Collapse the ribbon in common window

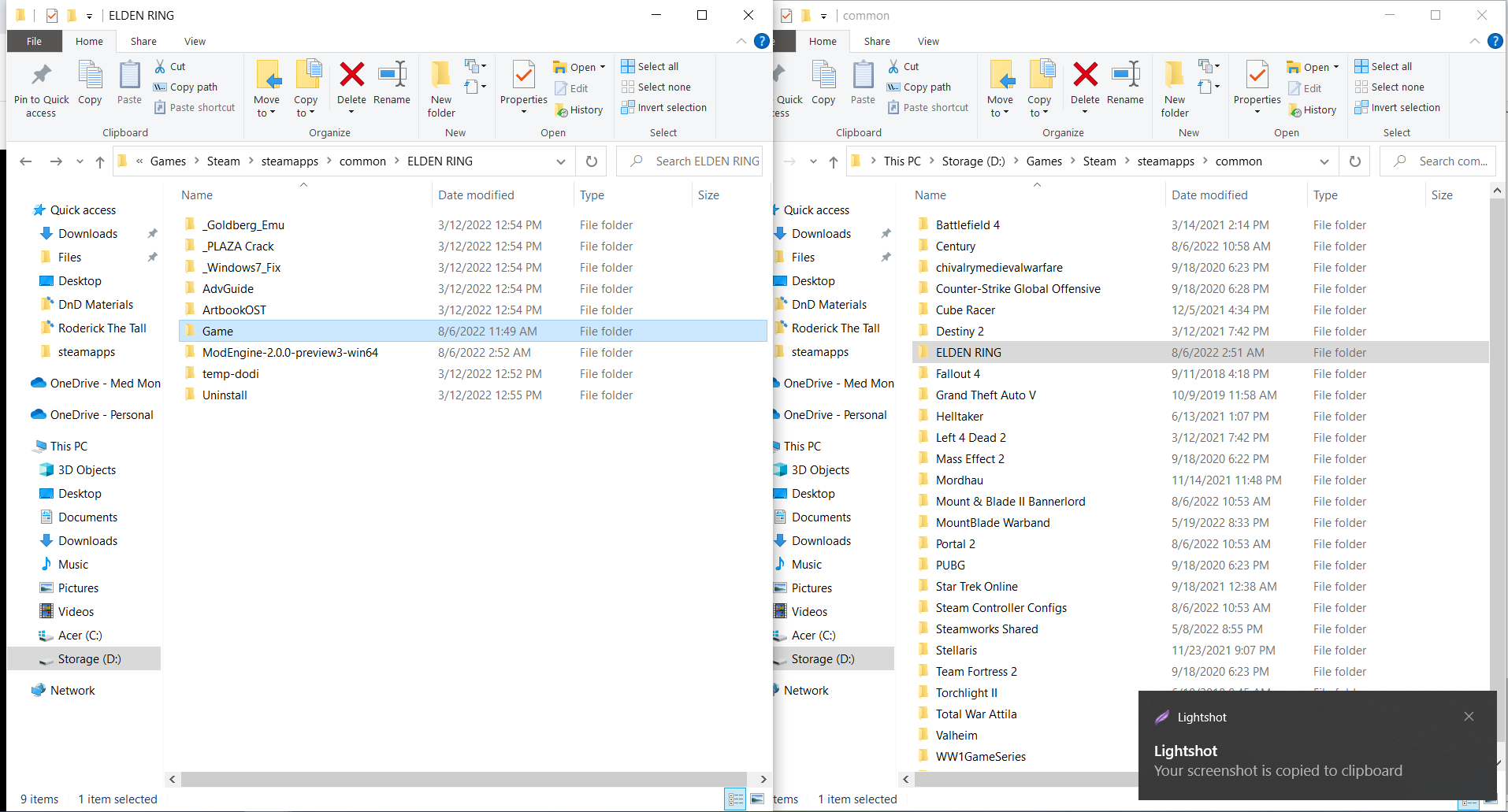click(x=1474, y=41)
